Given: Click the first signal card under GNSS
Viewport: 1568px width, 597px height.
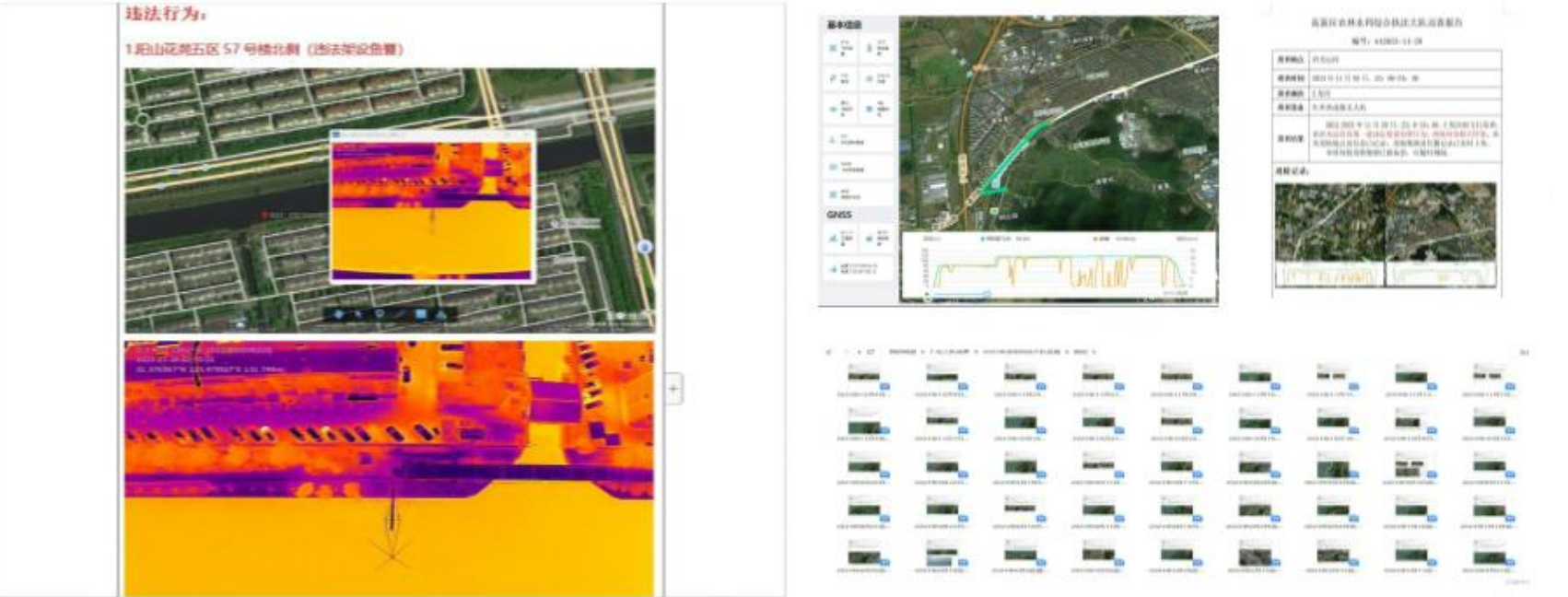Looking at the screenshot, I should (841, 238).
